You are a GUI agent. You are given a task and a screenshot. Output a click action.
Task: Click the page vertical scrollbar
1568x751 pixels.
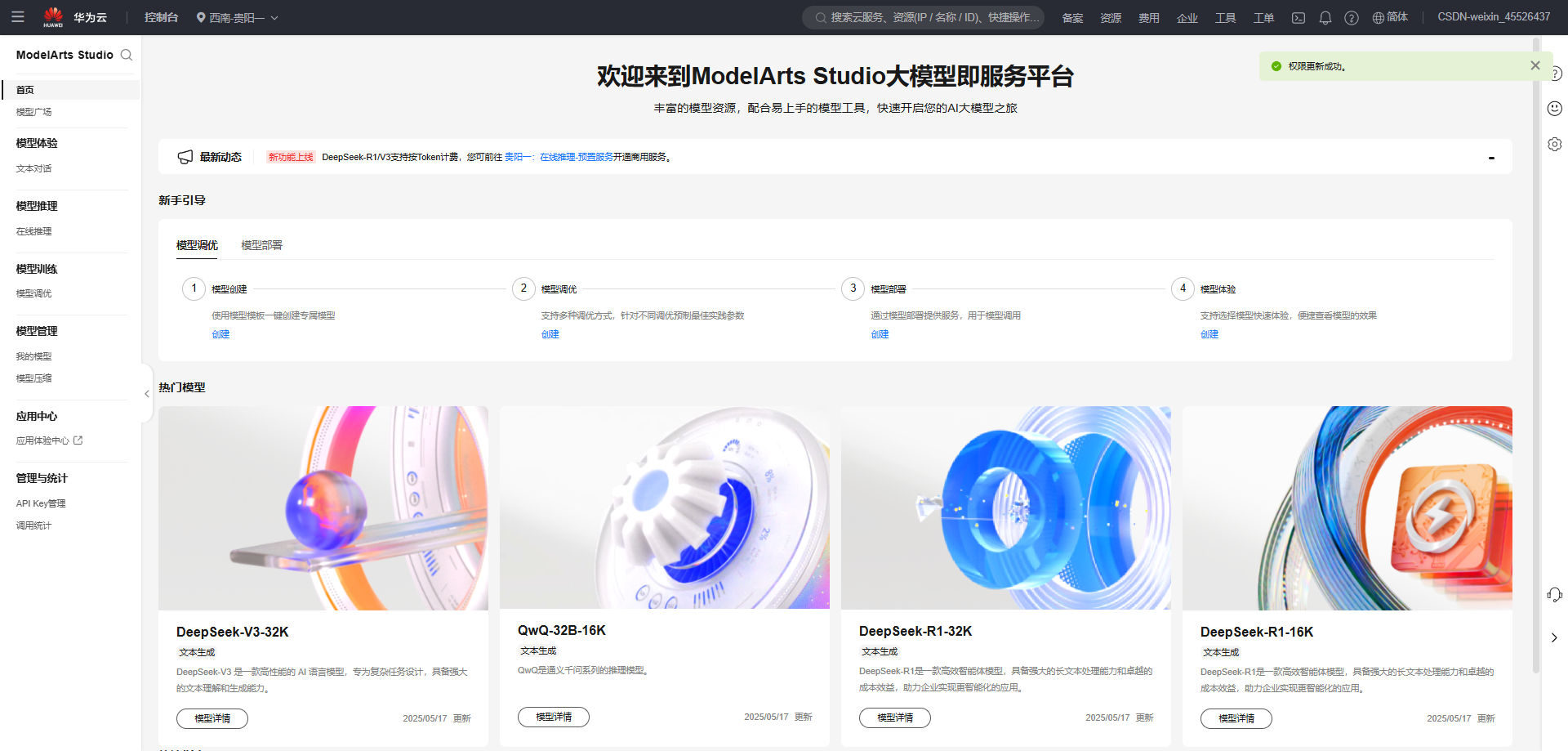click(1536, 355)
